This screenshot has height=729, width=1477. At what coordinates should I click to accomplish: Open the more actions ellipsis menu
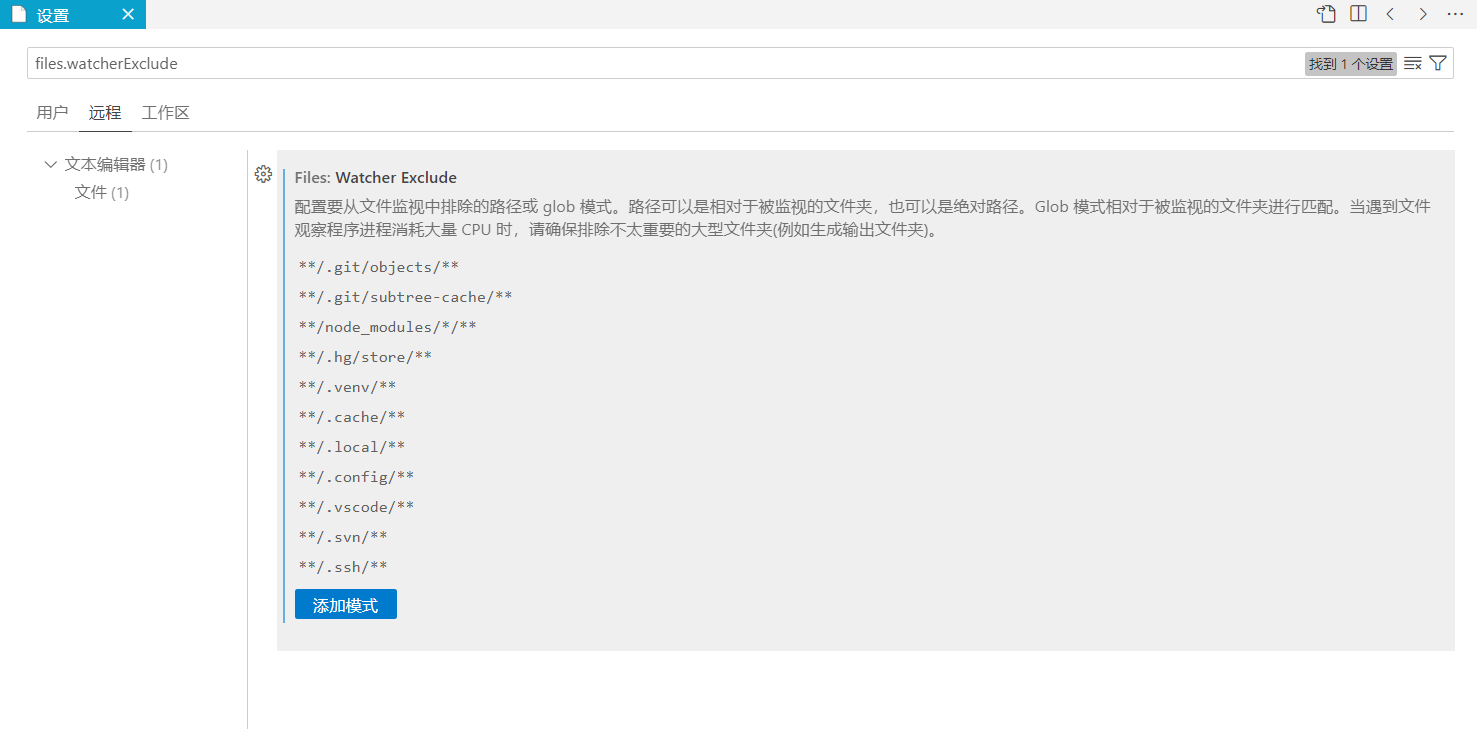coord(1455,14)
